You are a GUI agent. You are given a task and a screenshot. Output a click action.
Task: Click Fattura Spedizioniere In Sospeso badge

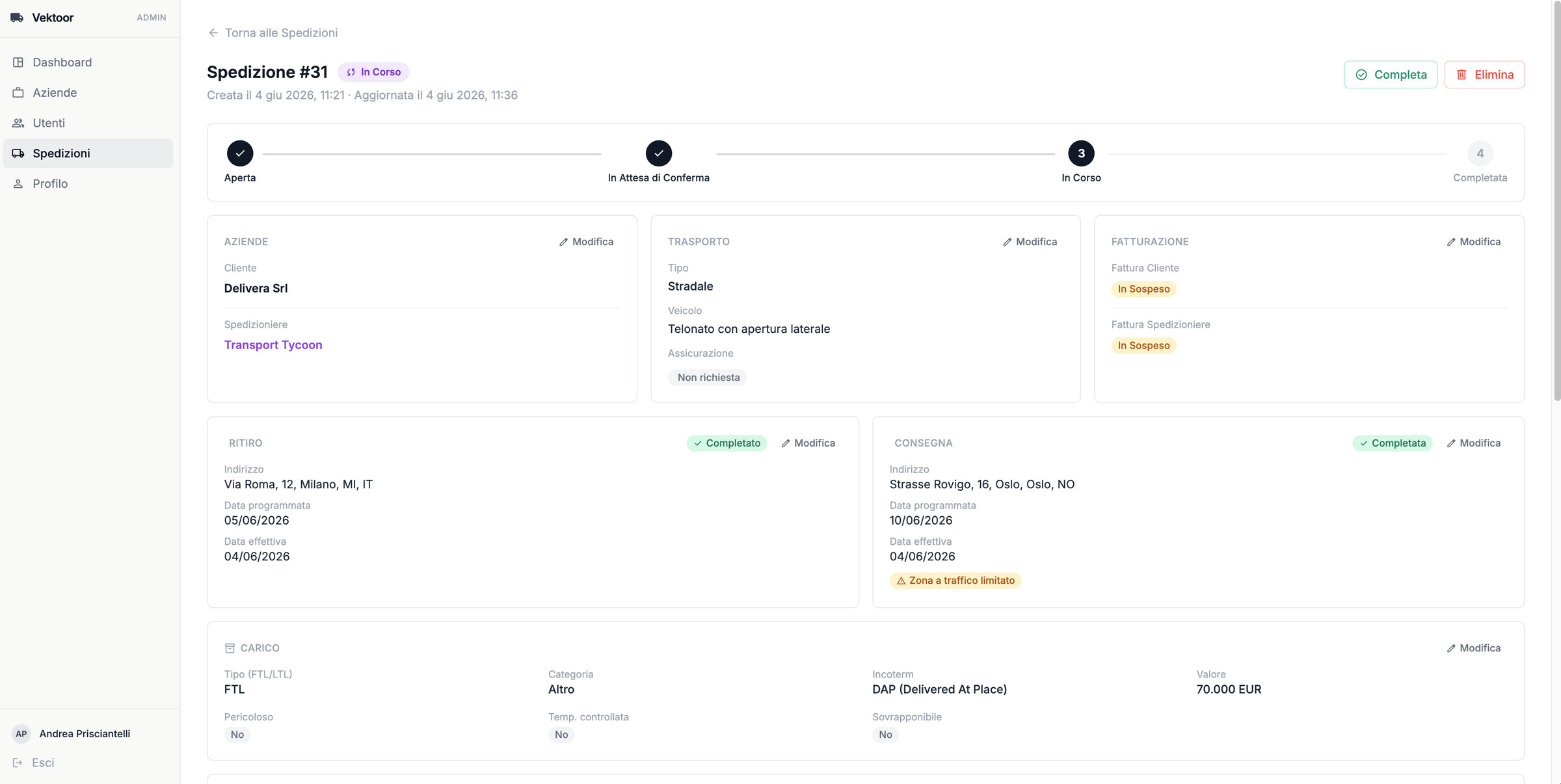(x=1143, y=345)
